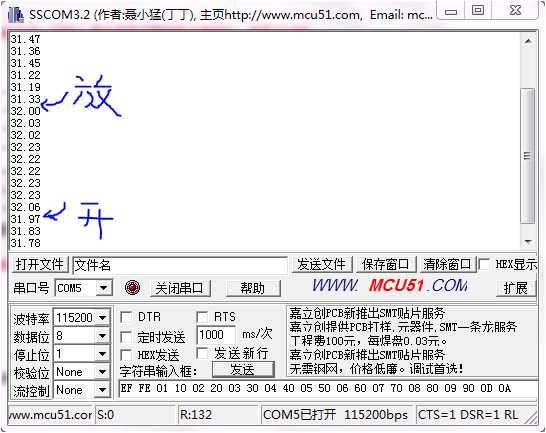
Task: Toggle the 定时发送 timed send checkbox
Action: coord(126,337)
